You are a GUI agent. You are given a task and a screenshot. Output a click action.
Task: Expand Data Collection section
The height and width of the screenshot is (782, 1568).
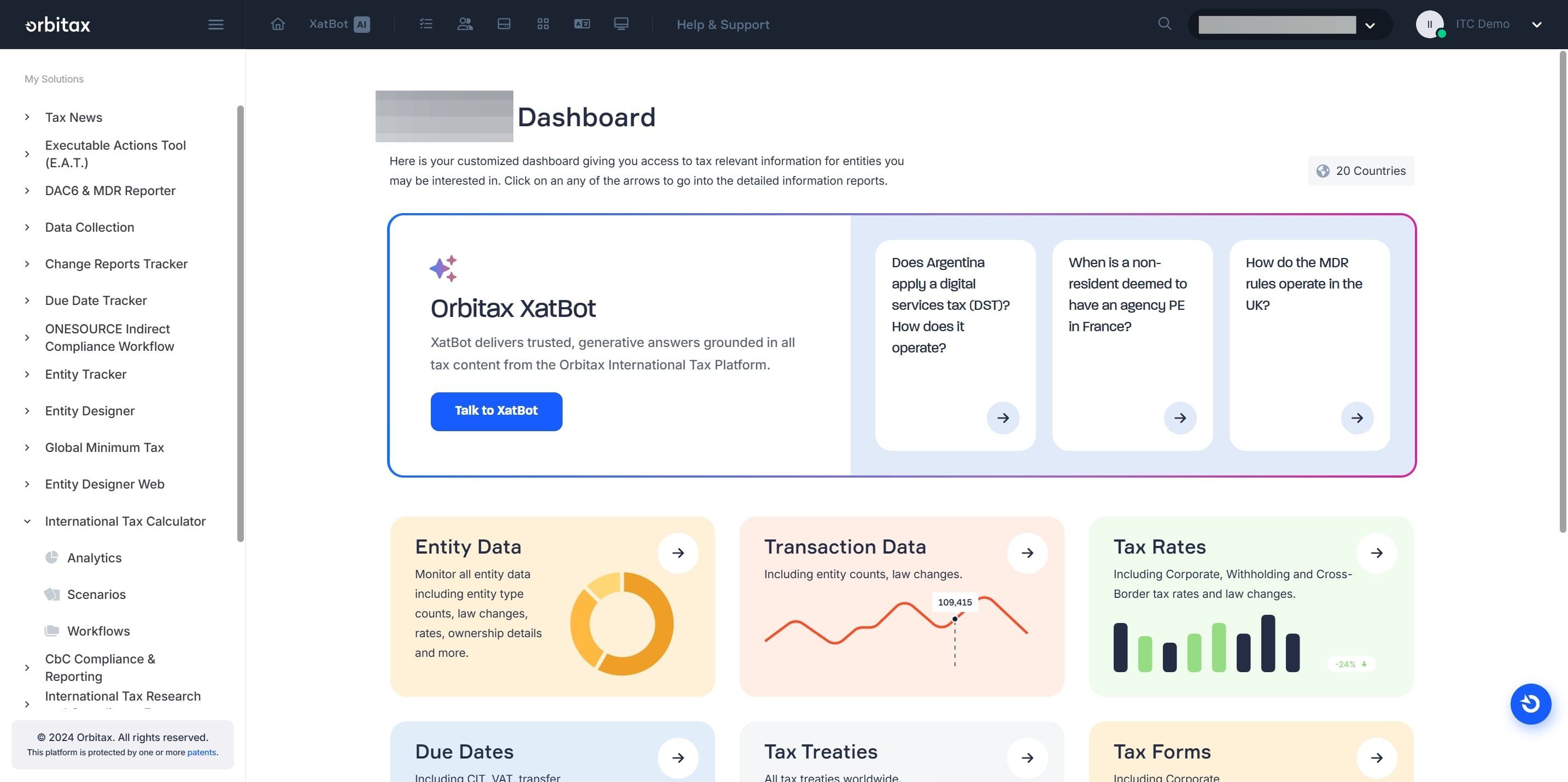(27, 227)
